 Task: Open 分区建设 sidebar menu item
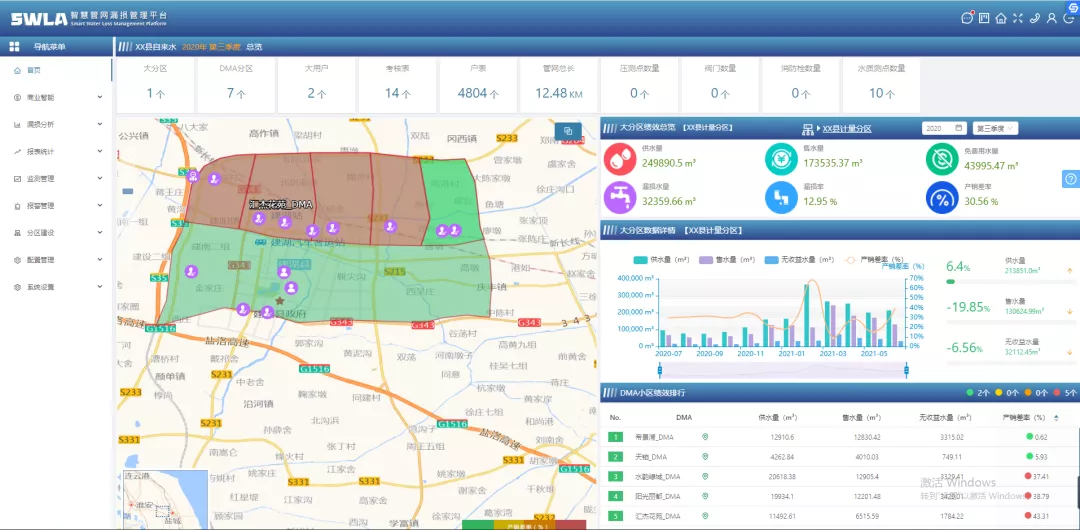pos(55,232)
